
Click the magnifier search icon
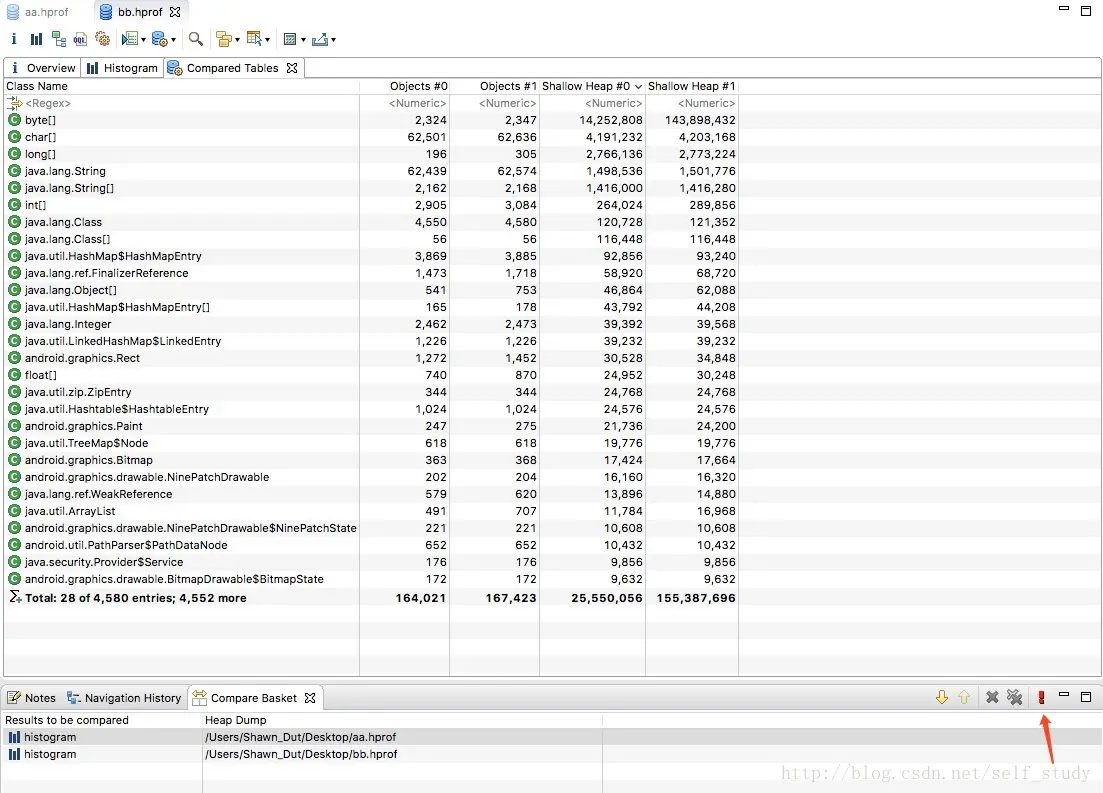(x=196, y=39)
